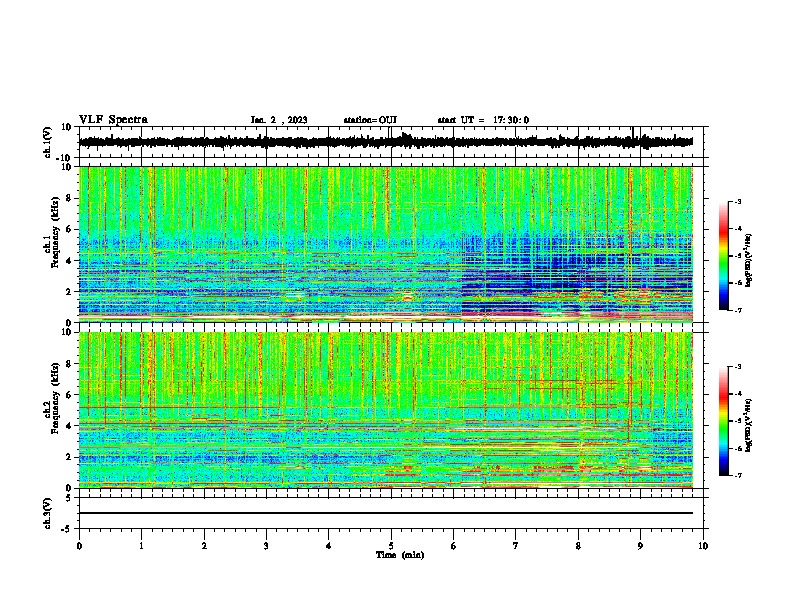Click the time axis tick label '0'
Image resolution: width=792 pixels, height=612 pixels.
pyautogui.click(x=79, y=546)
